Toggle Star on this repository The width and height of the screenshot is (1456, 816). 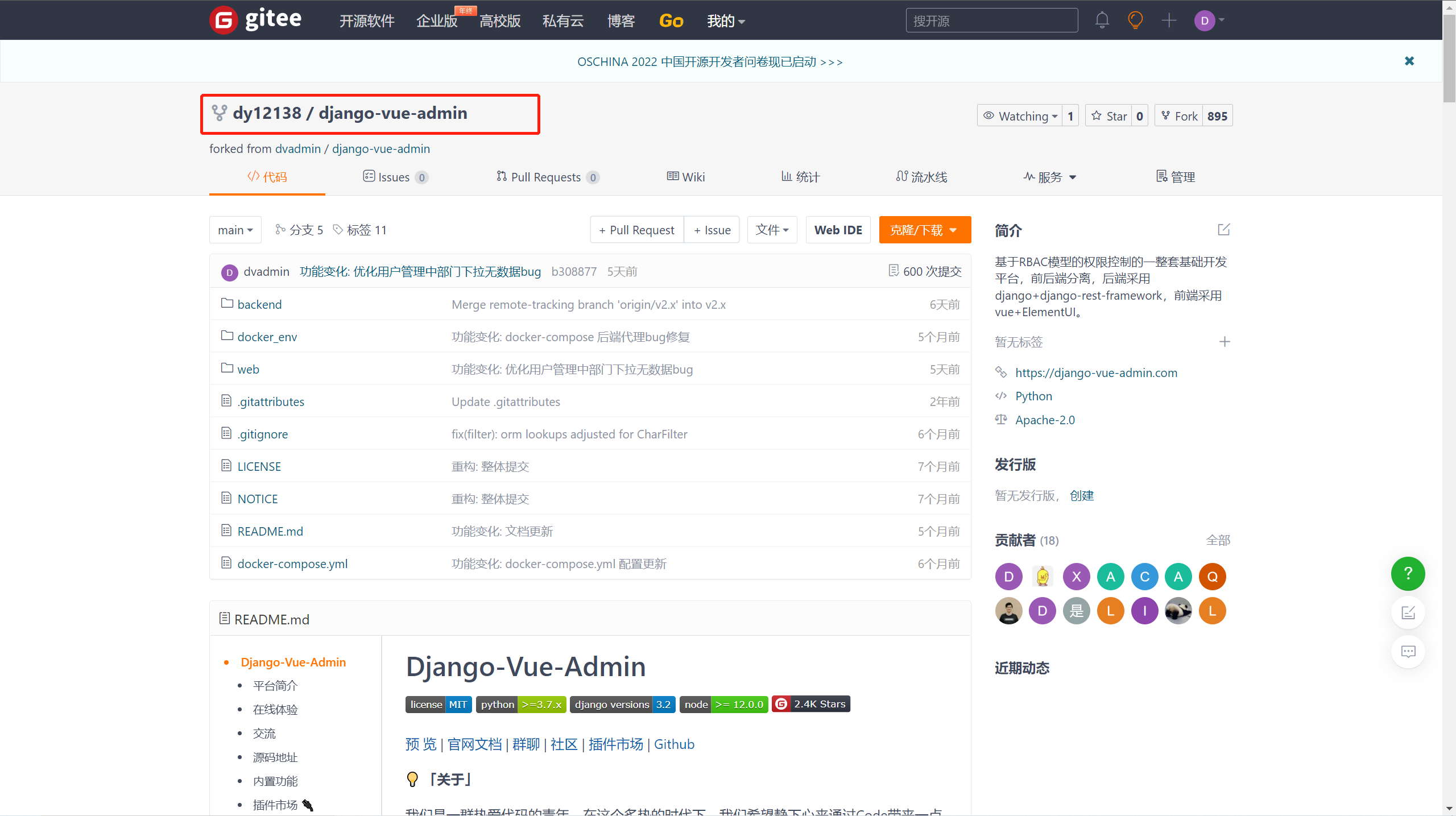point(1109,116)
